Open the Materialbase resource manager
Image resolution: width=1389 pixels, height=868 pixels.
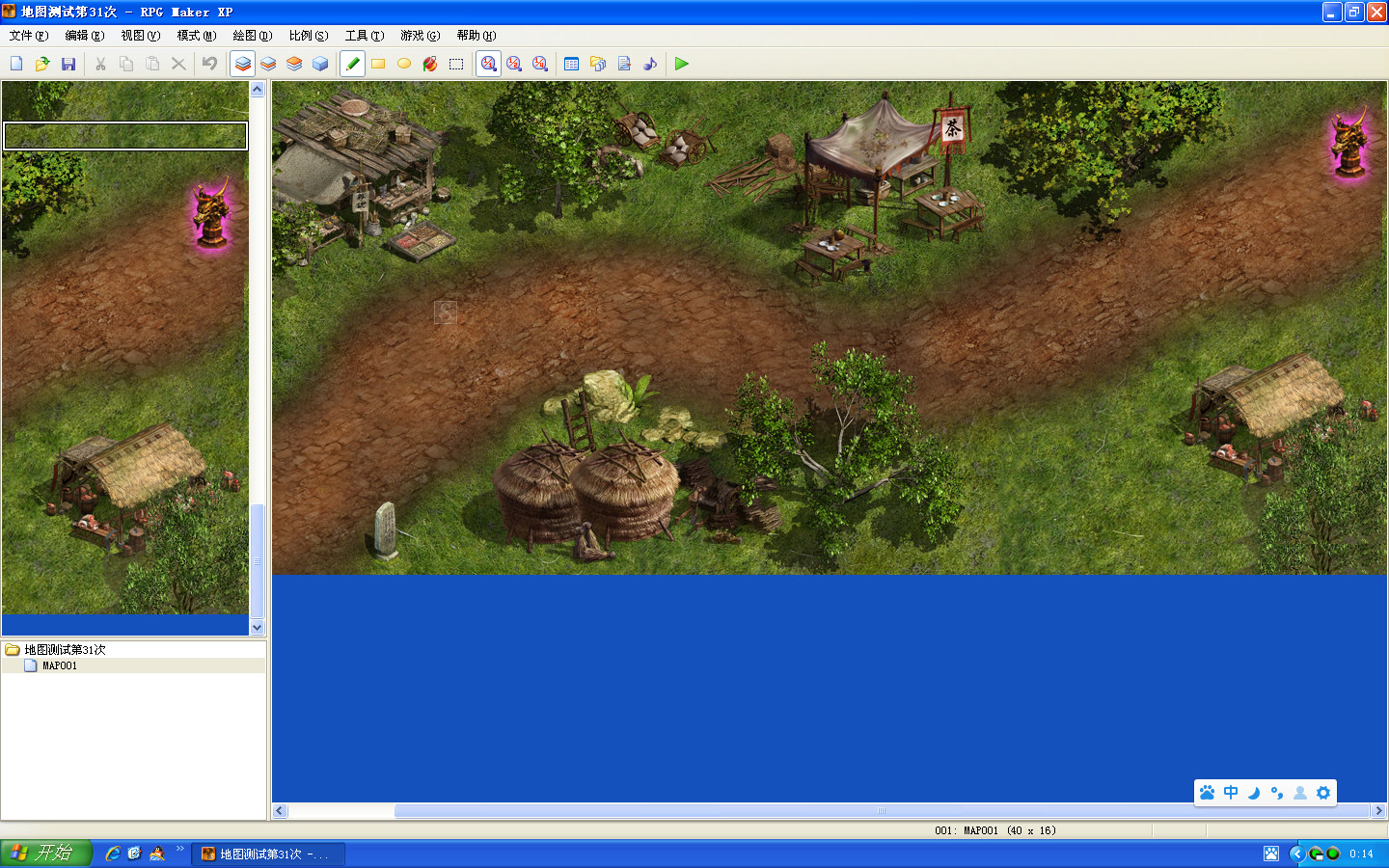(x=598, y=64)
